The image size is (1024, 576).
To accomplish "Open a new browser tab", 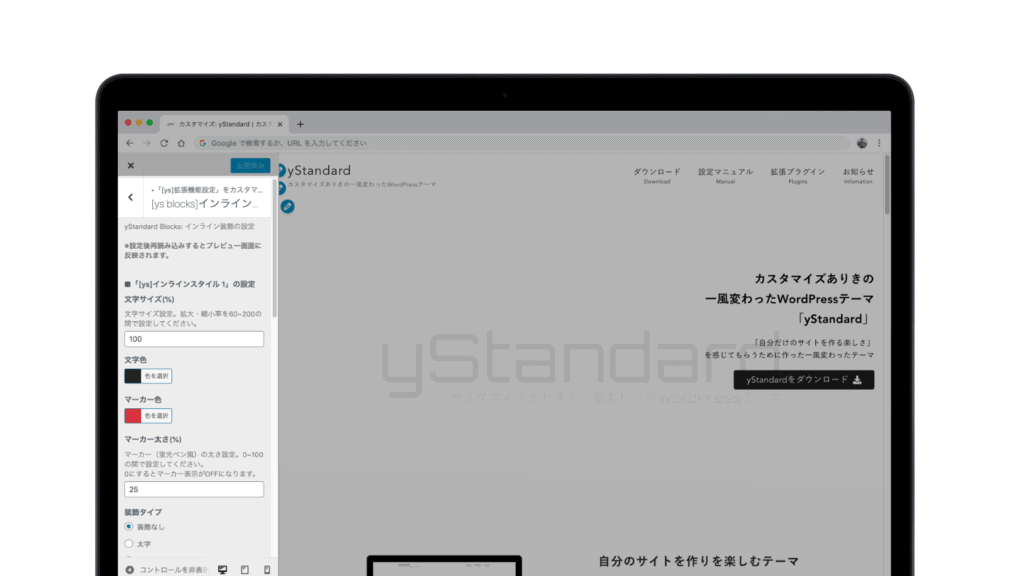I will pos(300,124).
